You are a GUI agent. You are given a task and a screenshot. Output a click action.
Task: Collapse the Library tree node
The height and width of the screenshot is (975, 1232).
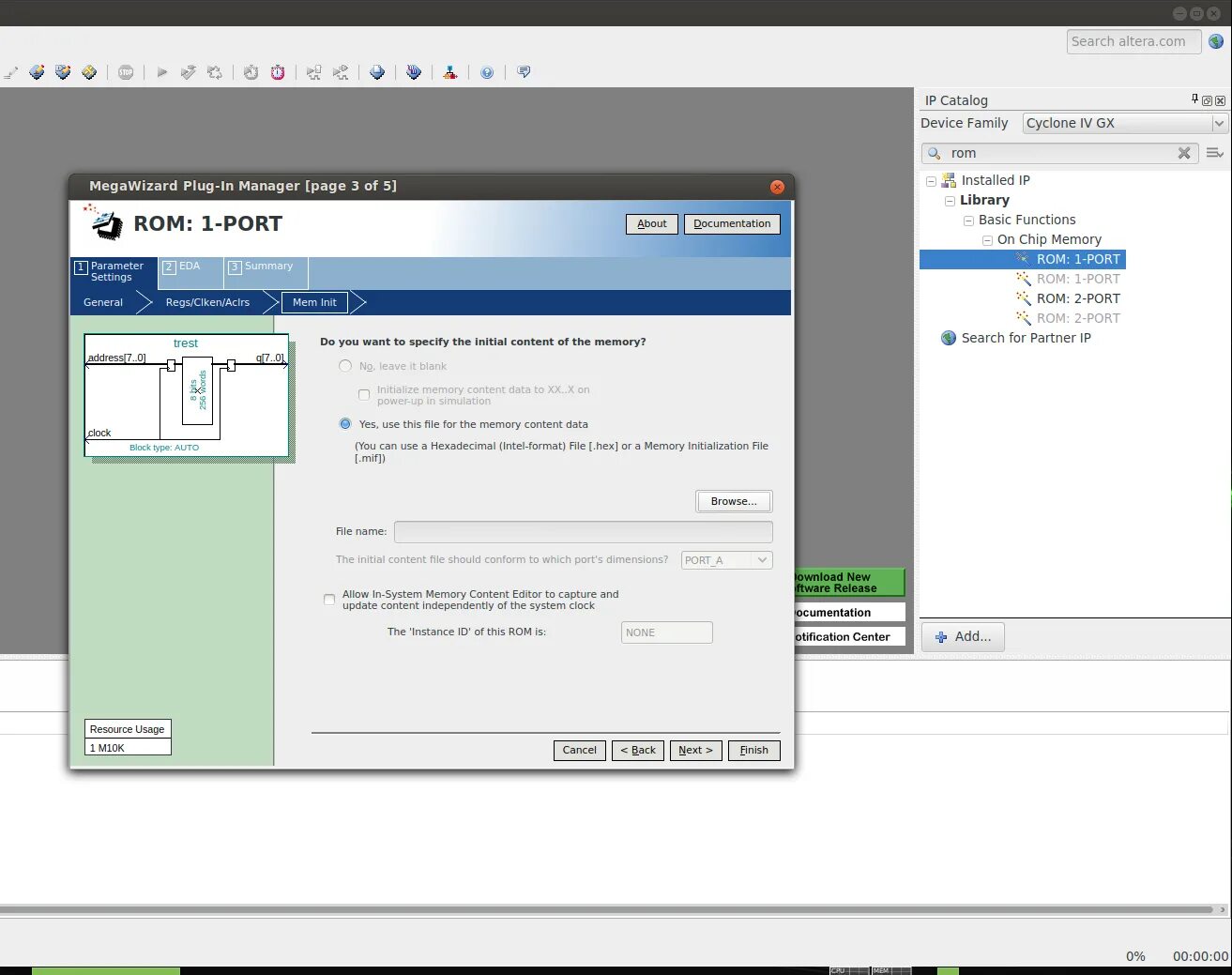950,201
